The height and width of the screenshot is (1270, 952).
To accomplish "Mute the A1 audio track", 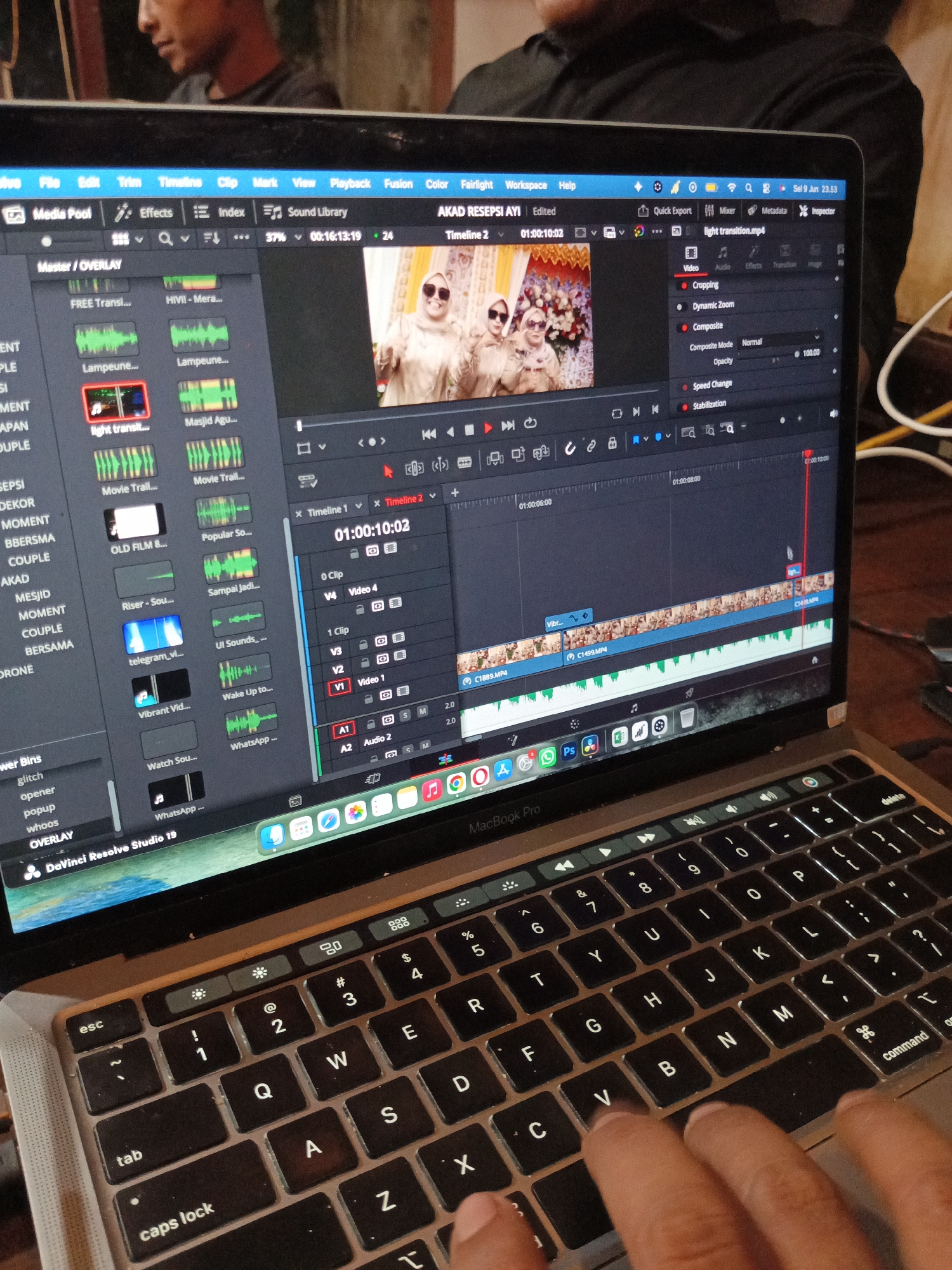I will (422, 711).
